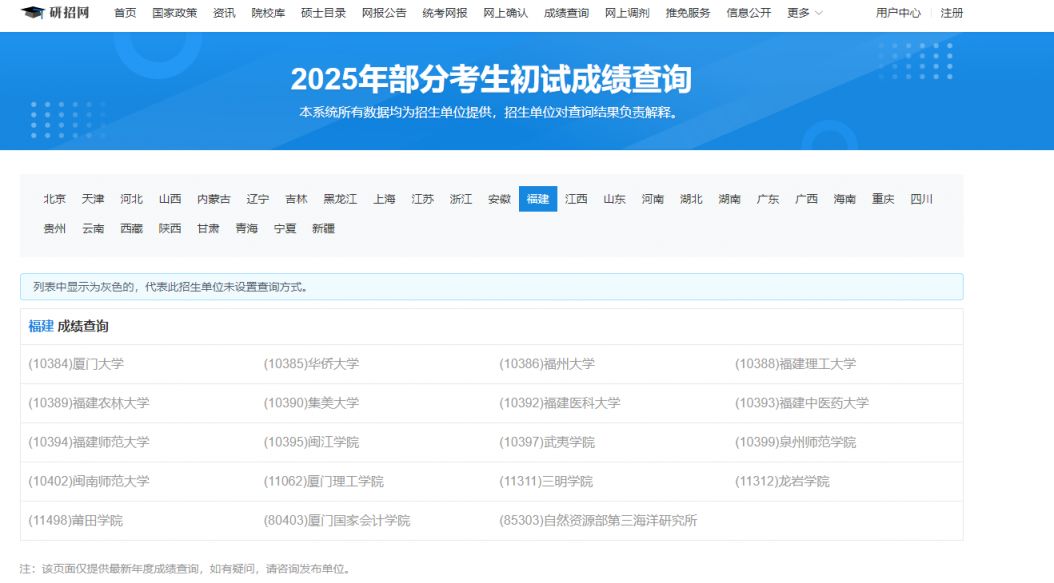Select the 天津 province tab
The width and height of the screenshot is (1054, 583).
coord(93,199)
